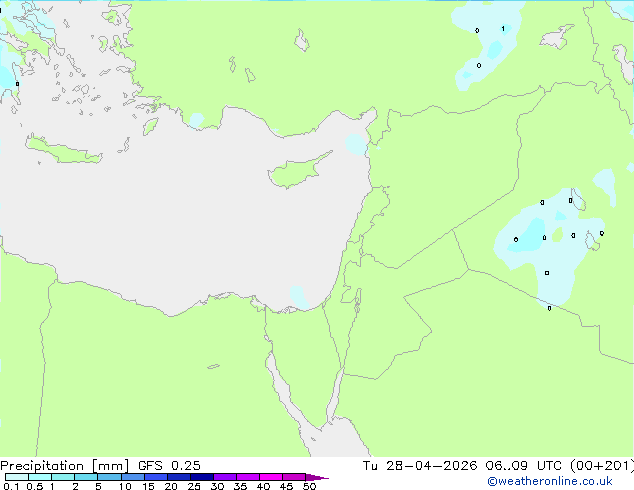
Task: Click the over-50 arrow tip of legend
Action: point(317,477)
